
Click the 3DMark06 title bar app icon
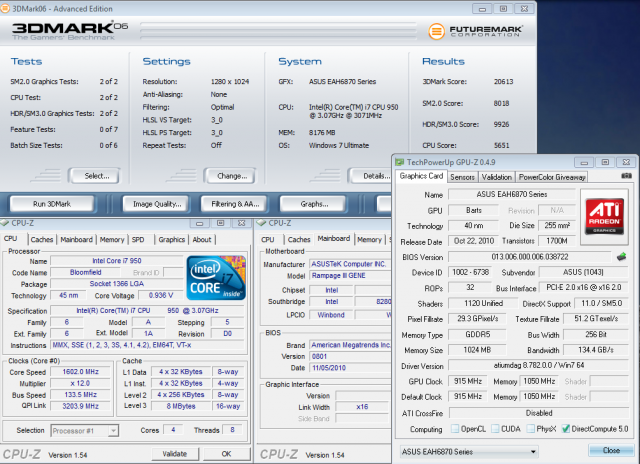(x=4, y=8)
